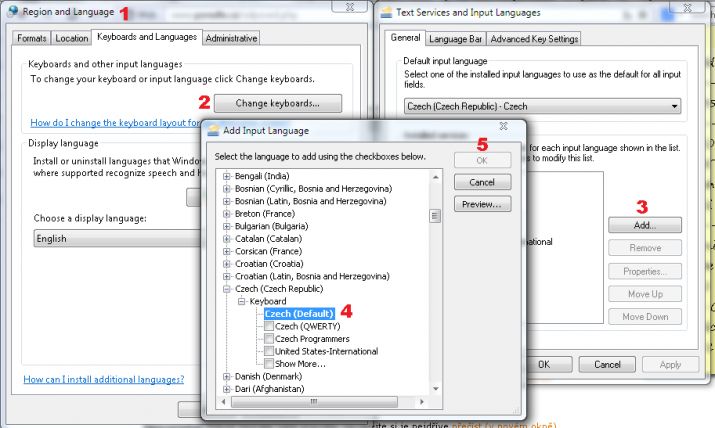Close the Region and Language window
Viewport: 715px width, 428px height.
[350, 7]
